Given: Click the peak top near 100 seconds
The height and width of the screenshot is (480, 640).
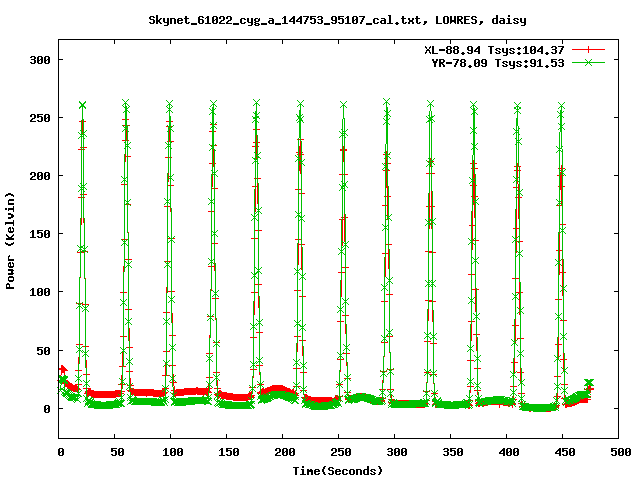Looking at the screenshot, I should [170, 104].
